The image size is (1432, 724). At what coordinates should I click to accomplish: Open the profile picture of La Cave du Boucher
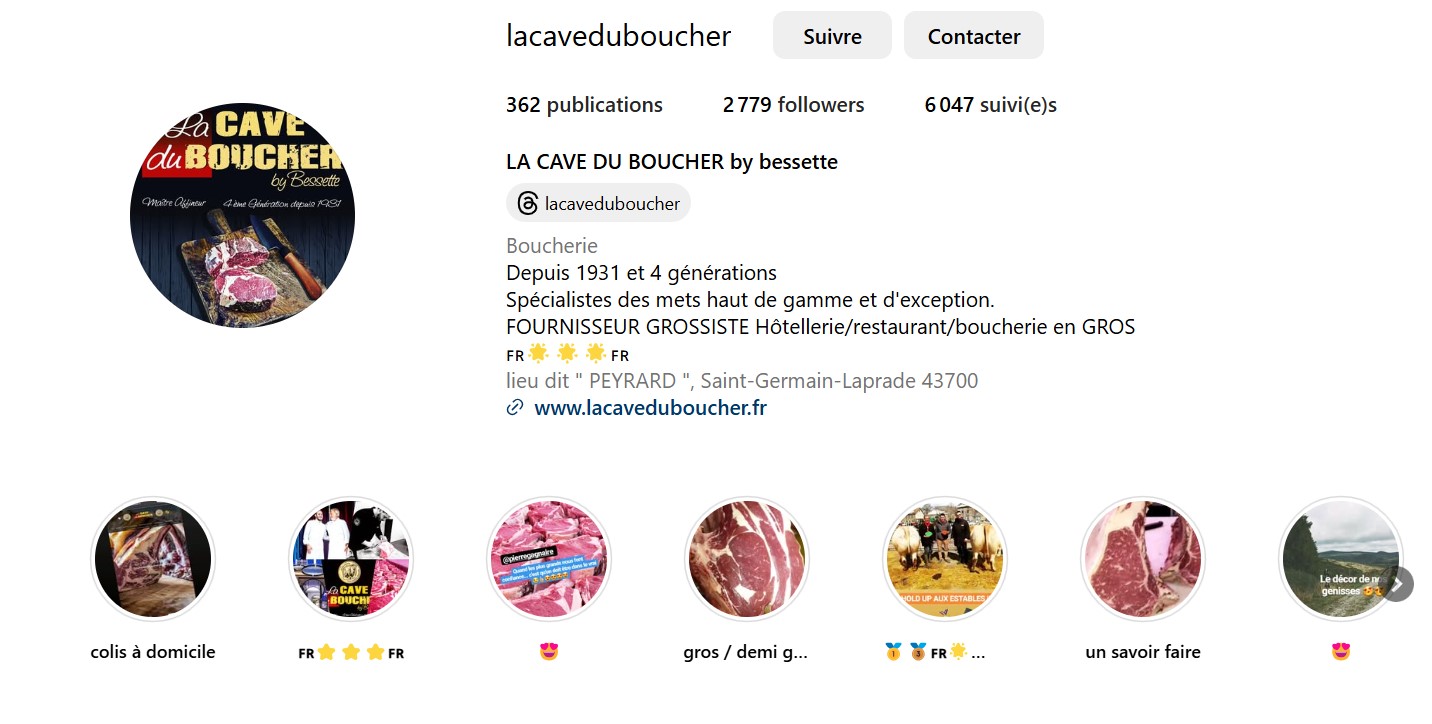point(243,215)
